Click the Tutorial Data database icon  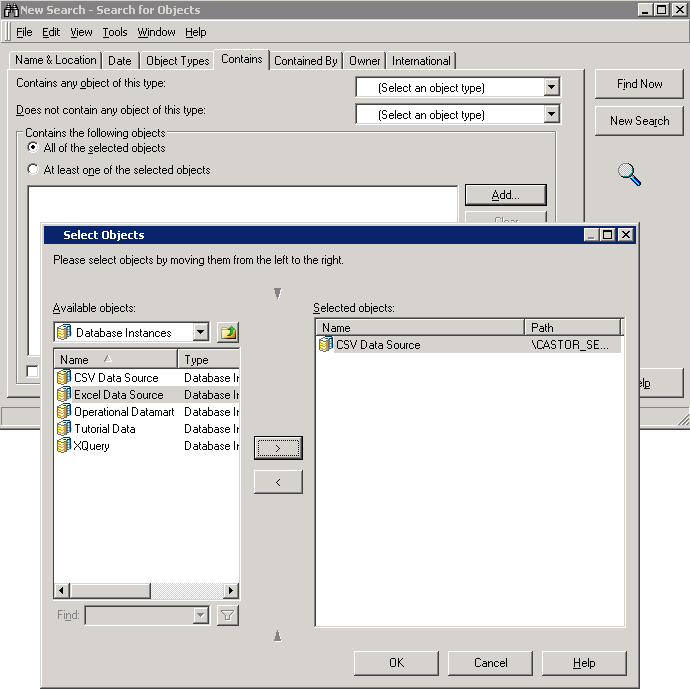point(64,429)
